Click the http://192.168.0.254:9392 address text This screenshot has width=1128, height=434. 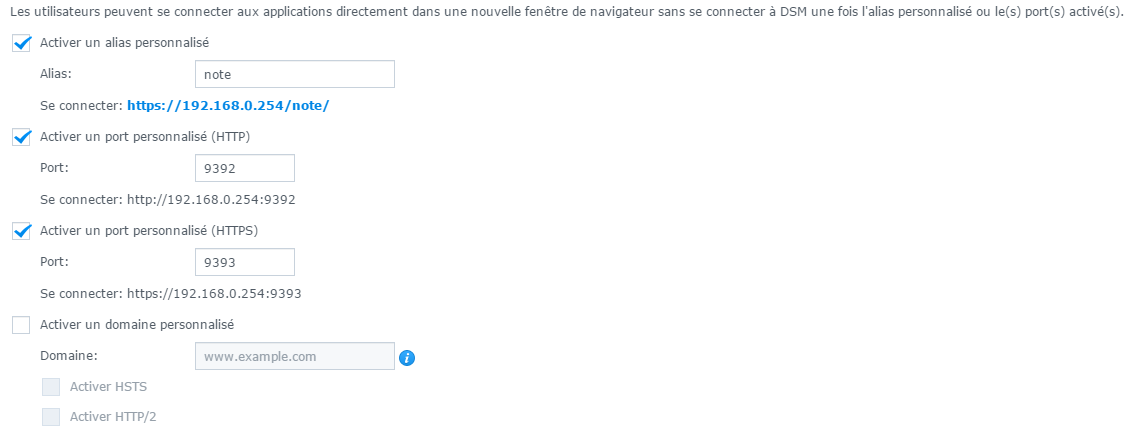tap(211, 200)
